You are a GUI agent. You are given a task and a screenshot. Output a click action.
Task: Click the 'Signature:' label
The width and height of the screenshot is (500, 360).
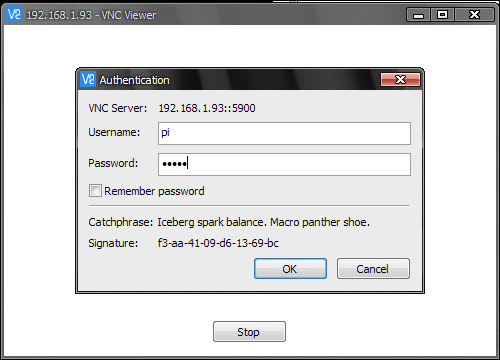[x=113, y=243]
